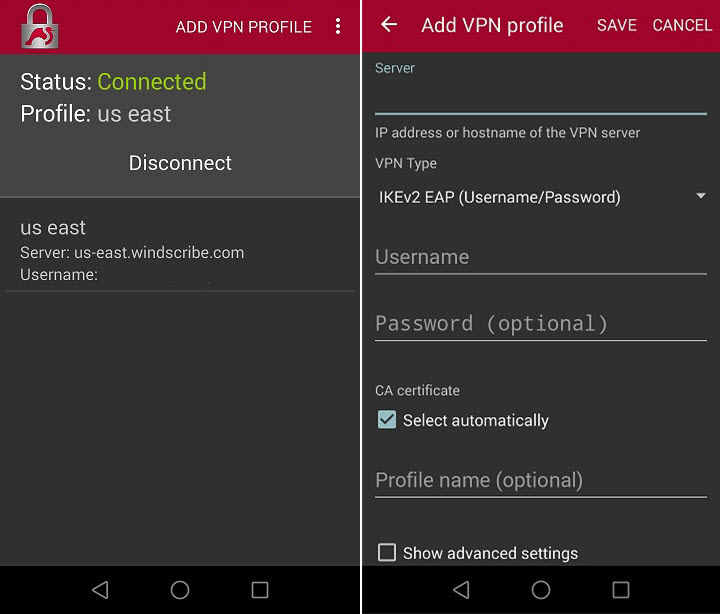The image size is (720, 614).
Task: Open the three-dot overflow menu
Action: [338, 27]
